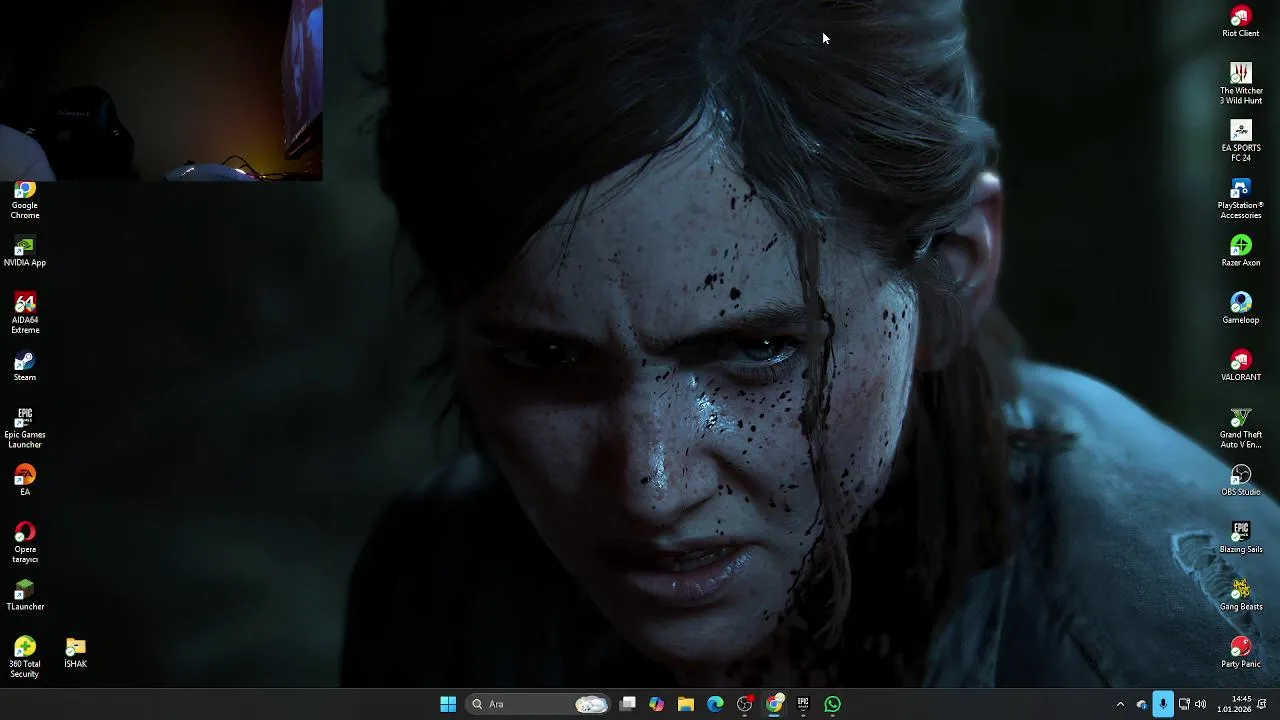This screenshot has height=720, width=1280.
Task: Select the EA app desktop icon
Action: coord(25,480)
